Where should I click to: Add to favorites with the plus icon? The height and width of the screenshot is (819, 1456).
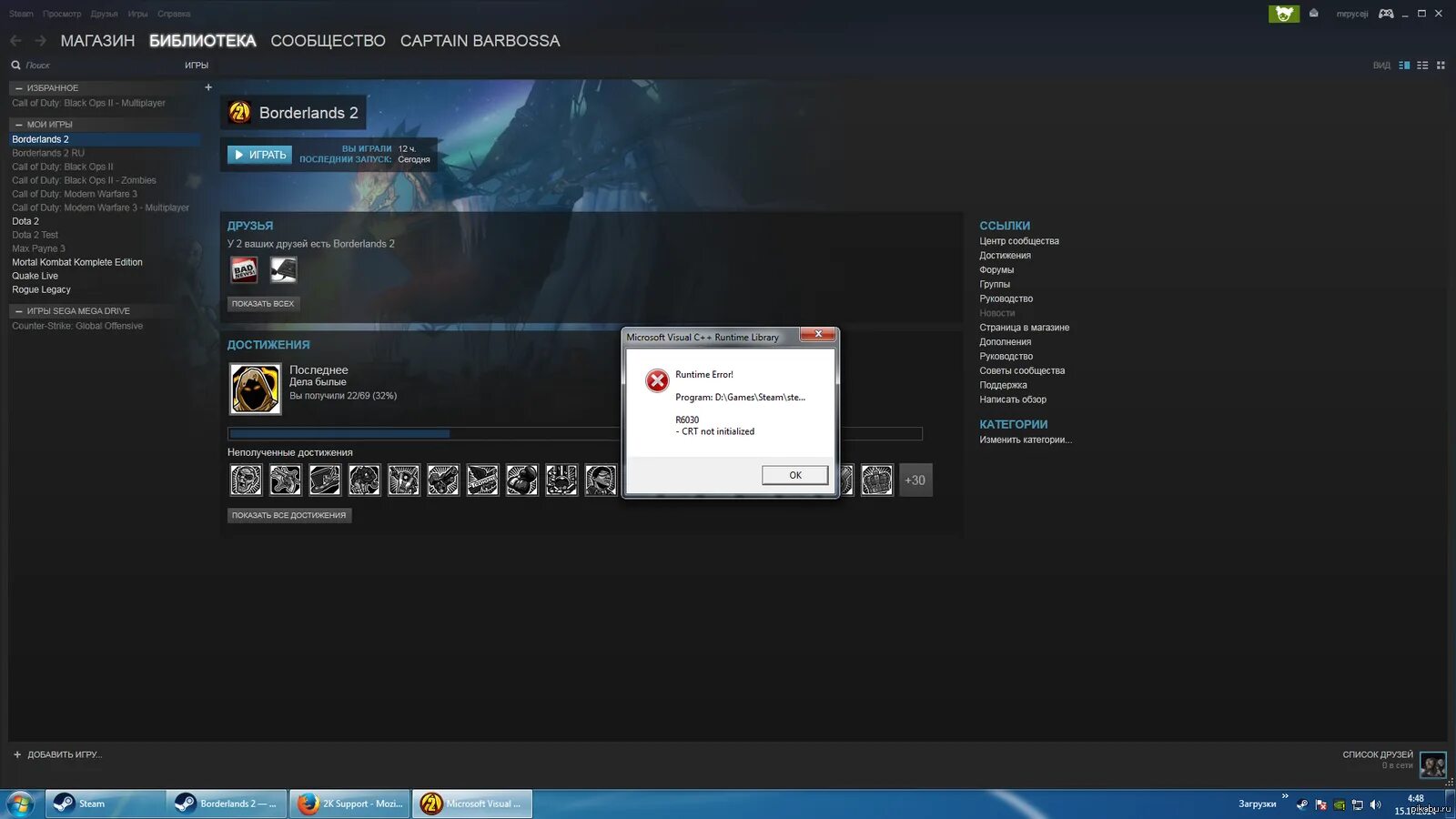tap(208, 87)
